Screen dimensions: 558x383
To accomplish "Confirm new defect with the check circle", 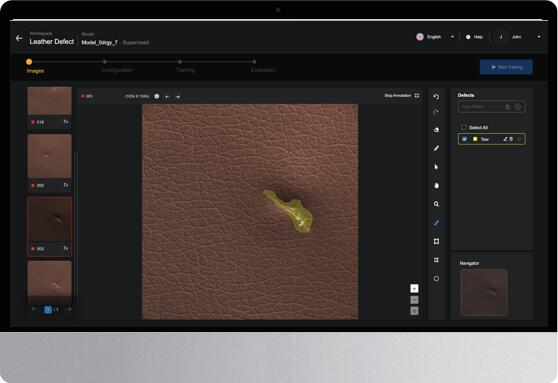I will [518, 107].
